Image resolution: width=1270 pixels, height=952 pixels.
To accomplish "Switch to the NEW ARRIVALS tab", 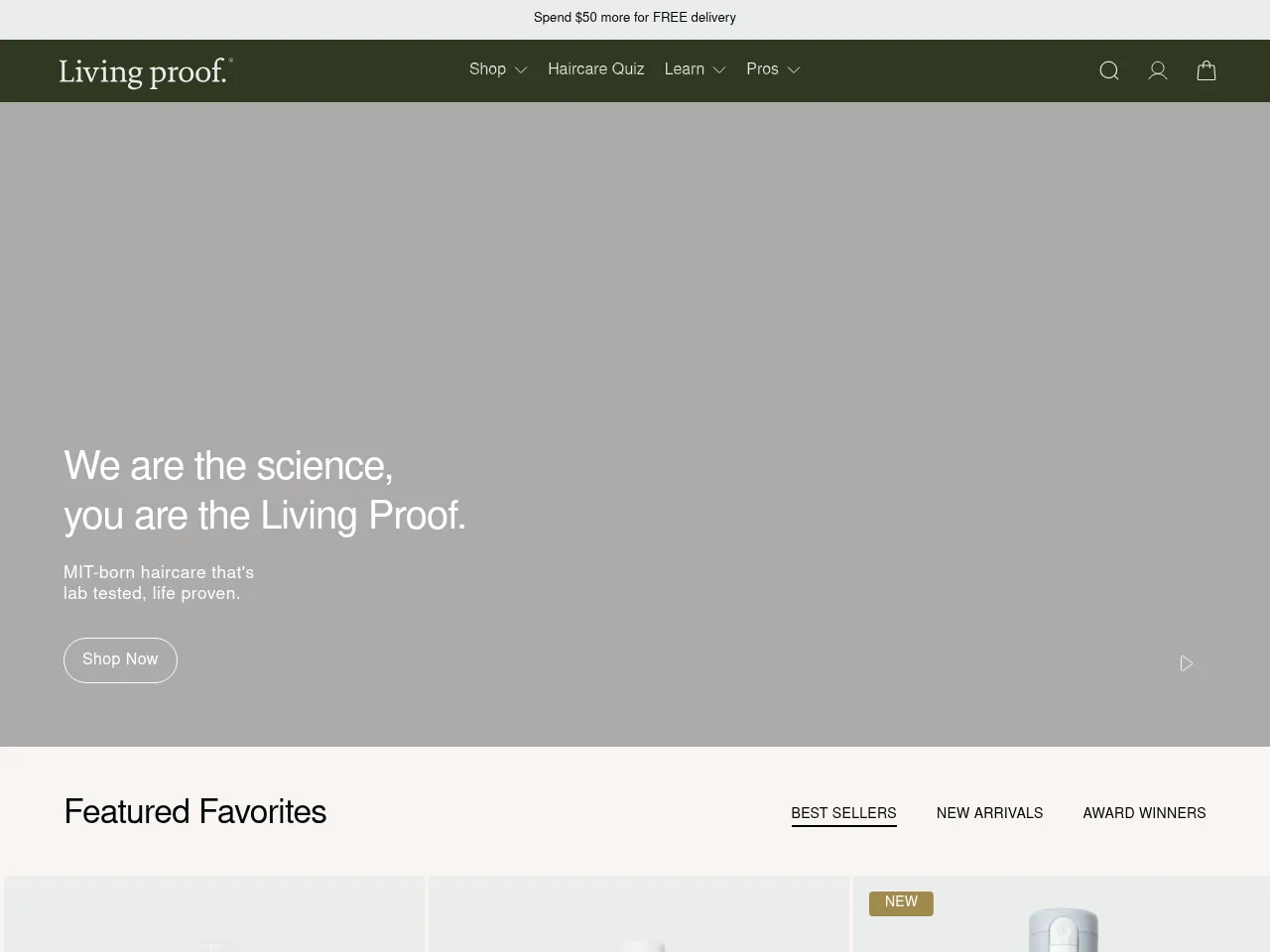I will coord(989,813).
